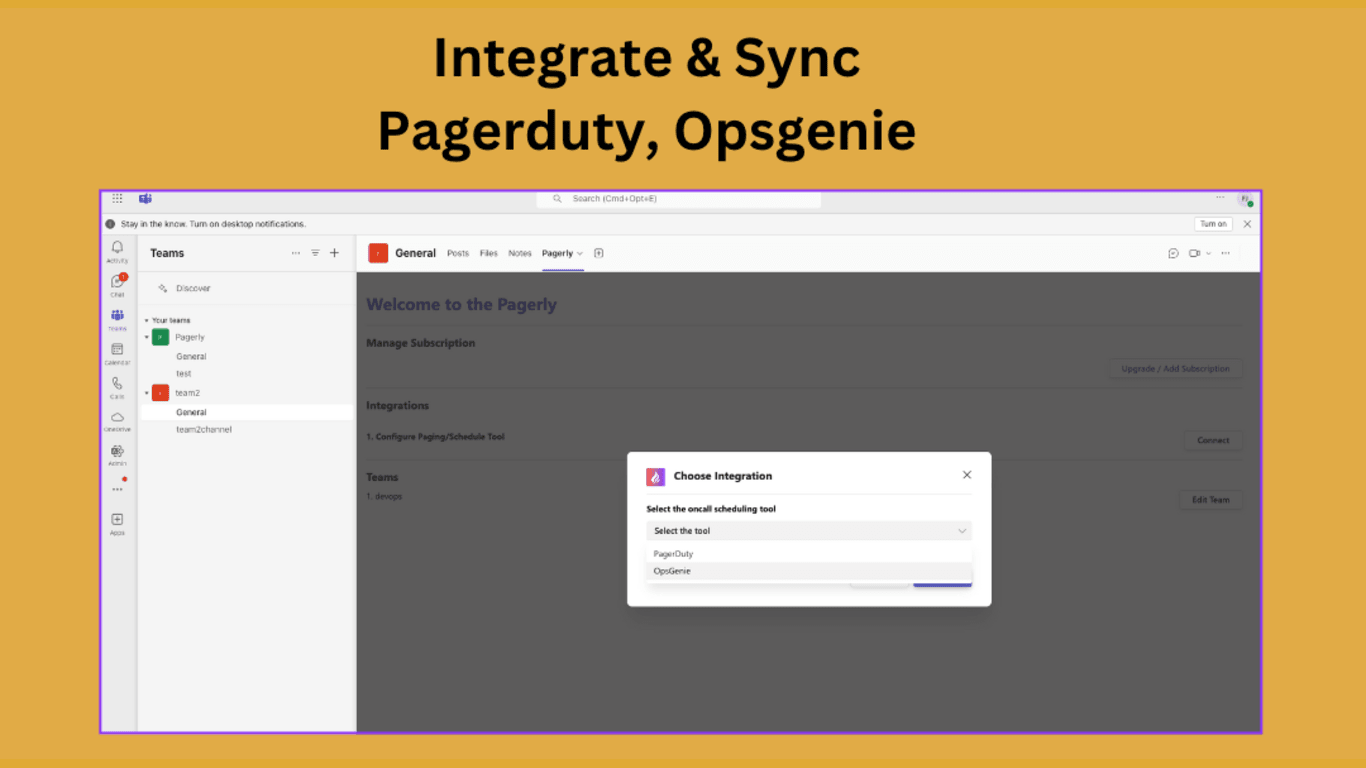Click the red General channel avatar in the header
1366x768 pixels.
378,253
